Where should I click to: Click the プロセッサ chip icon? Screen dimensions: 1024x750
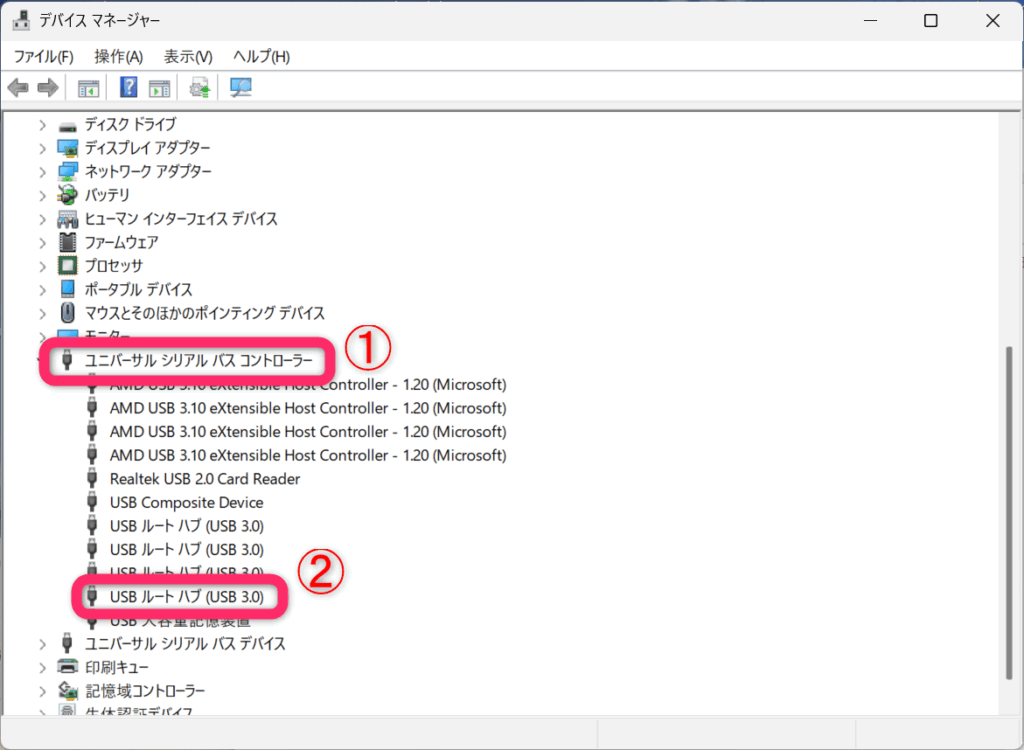point(68,266)
